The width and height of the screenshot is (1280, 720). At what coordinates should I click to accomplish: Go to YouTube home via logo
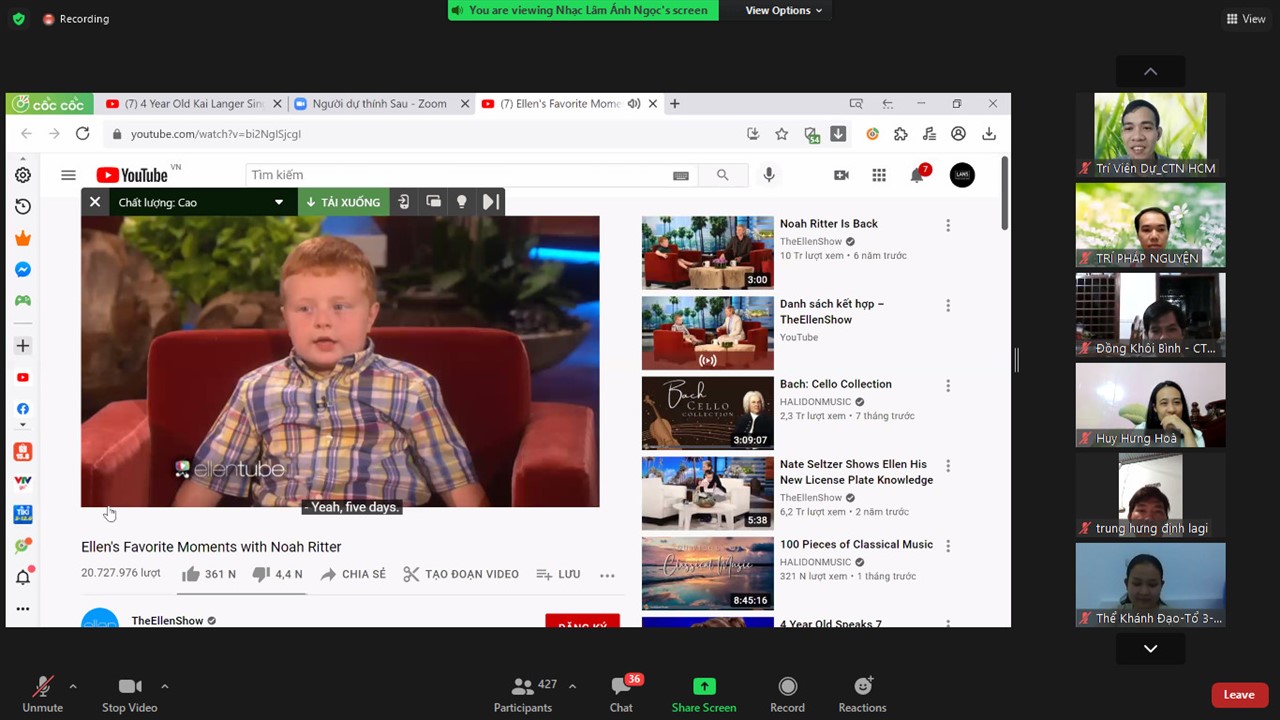pos(132,175)
